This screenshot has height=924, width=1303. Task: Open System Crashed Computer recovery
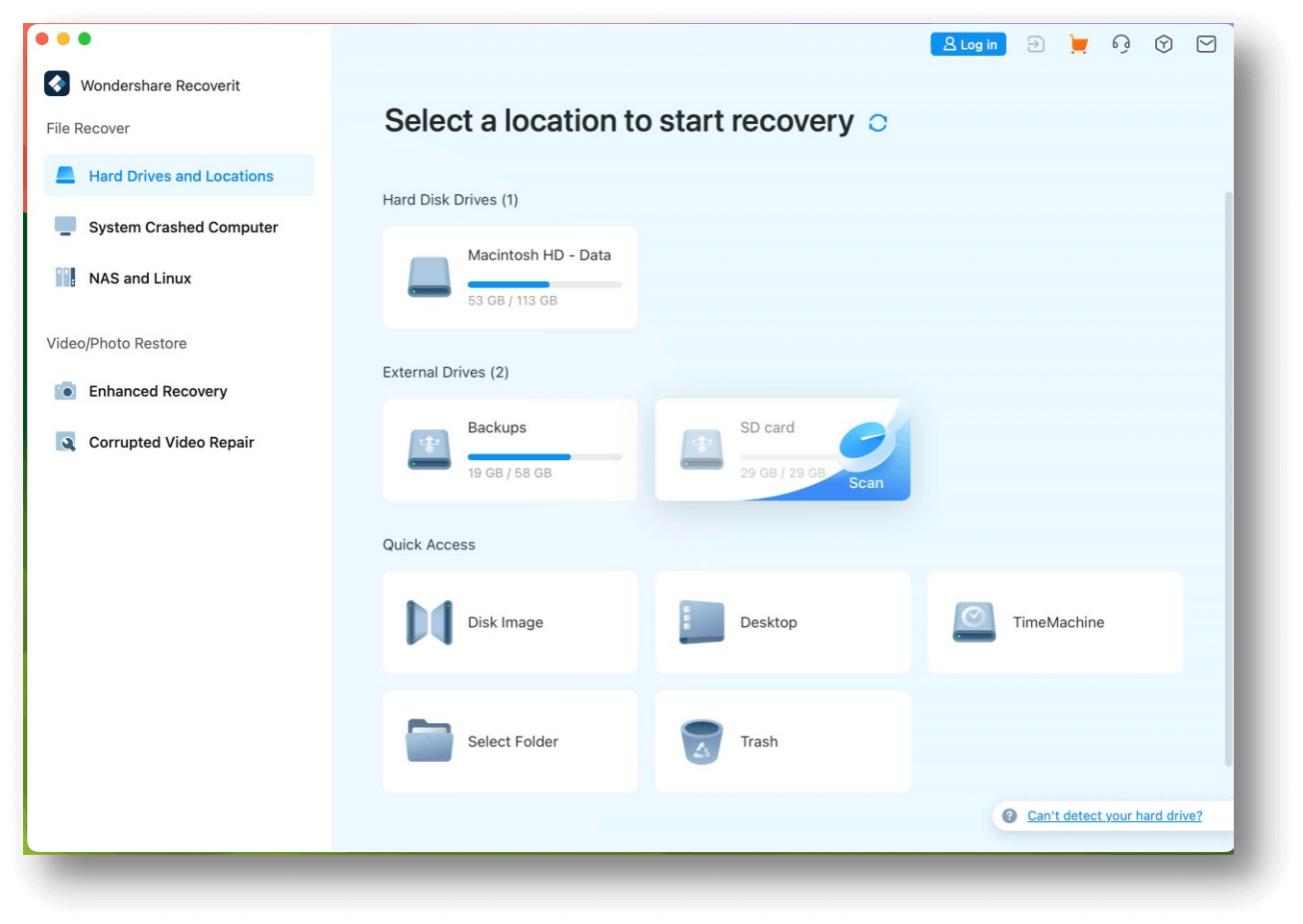pos(183,227)
